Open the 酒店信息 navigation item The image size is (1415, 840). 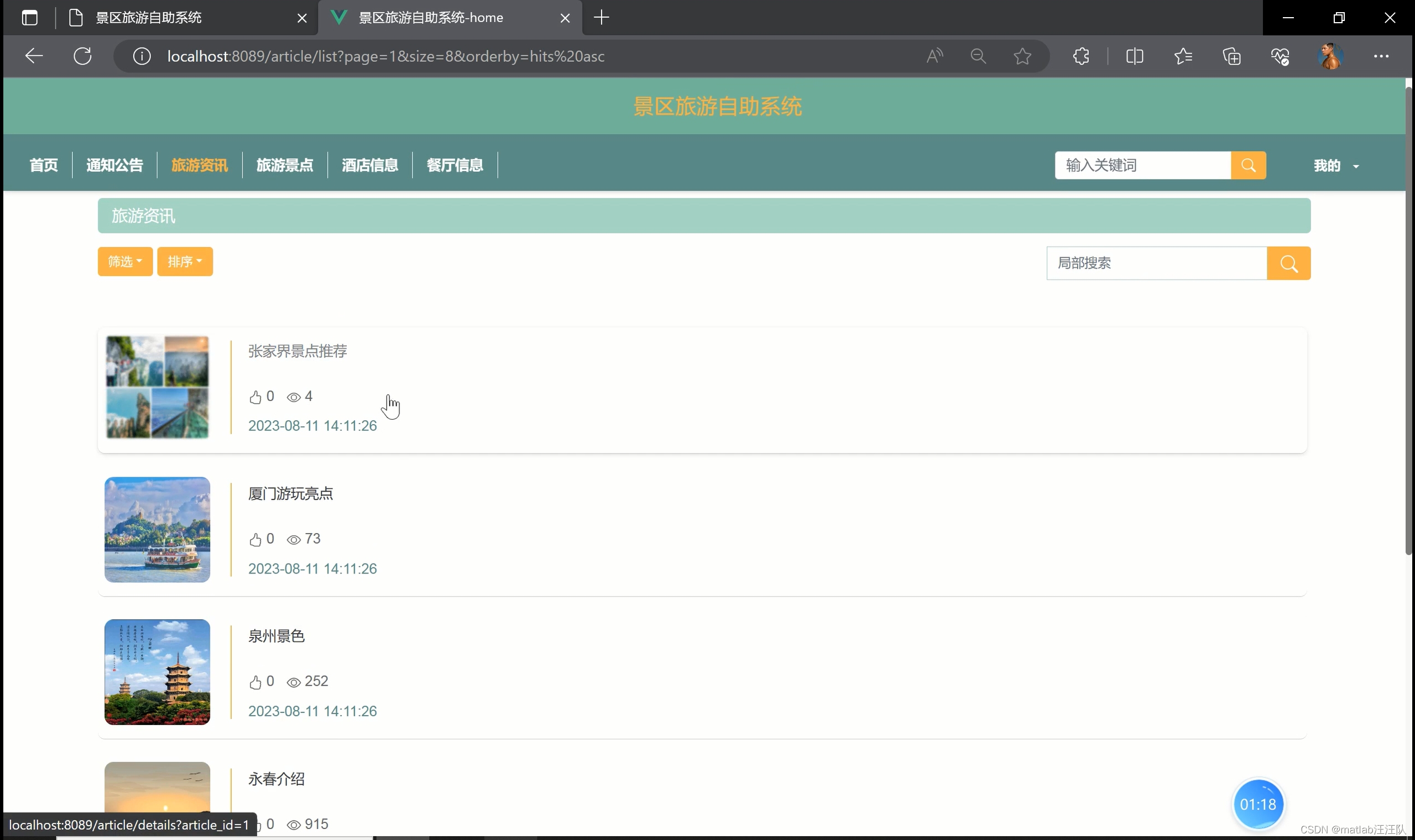tap(369, 165)
